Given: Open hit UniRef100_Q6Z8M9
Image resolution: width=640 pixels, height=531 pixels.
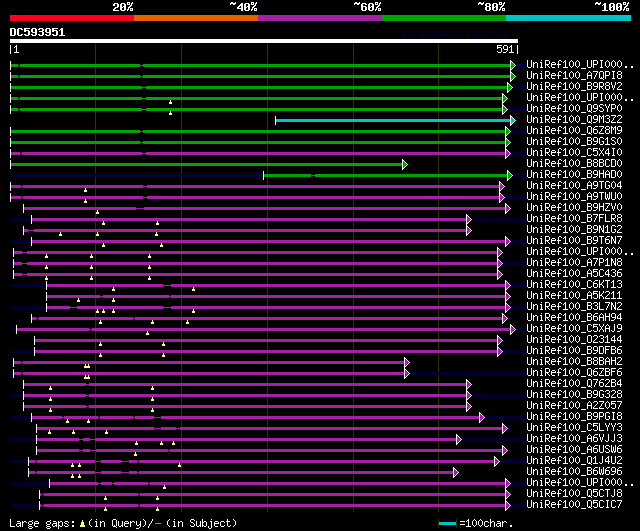Looking at the screenshot, I should point(574,131).
